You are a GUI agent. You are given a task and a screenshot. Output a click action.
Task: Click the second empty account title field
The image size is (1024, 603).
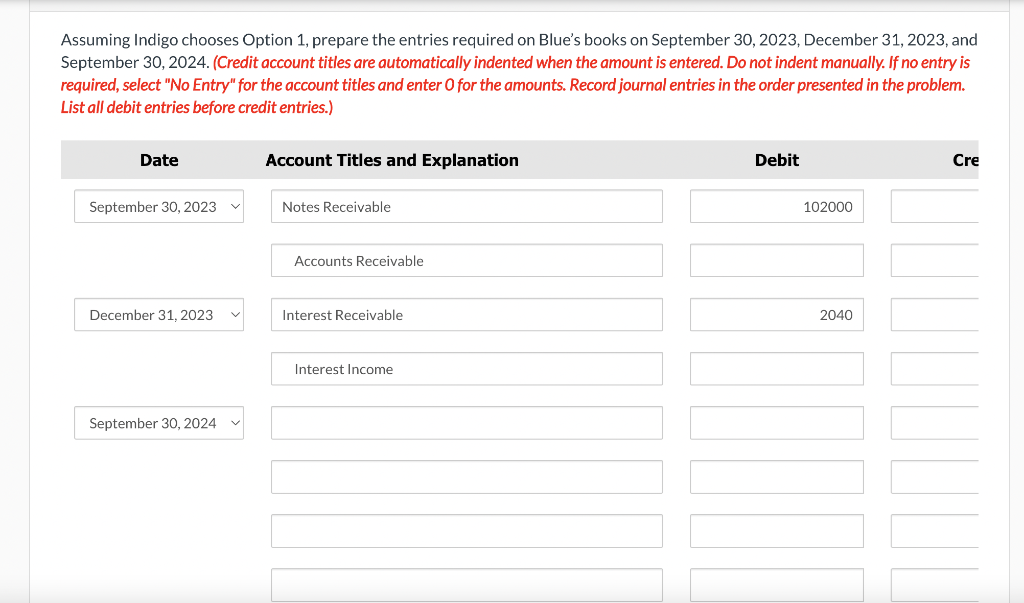tap(466, 477)
